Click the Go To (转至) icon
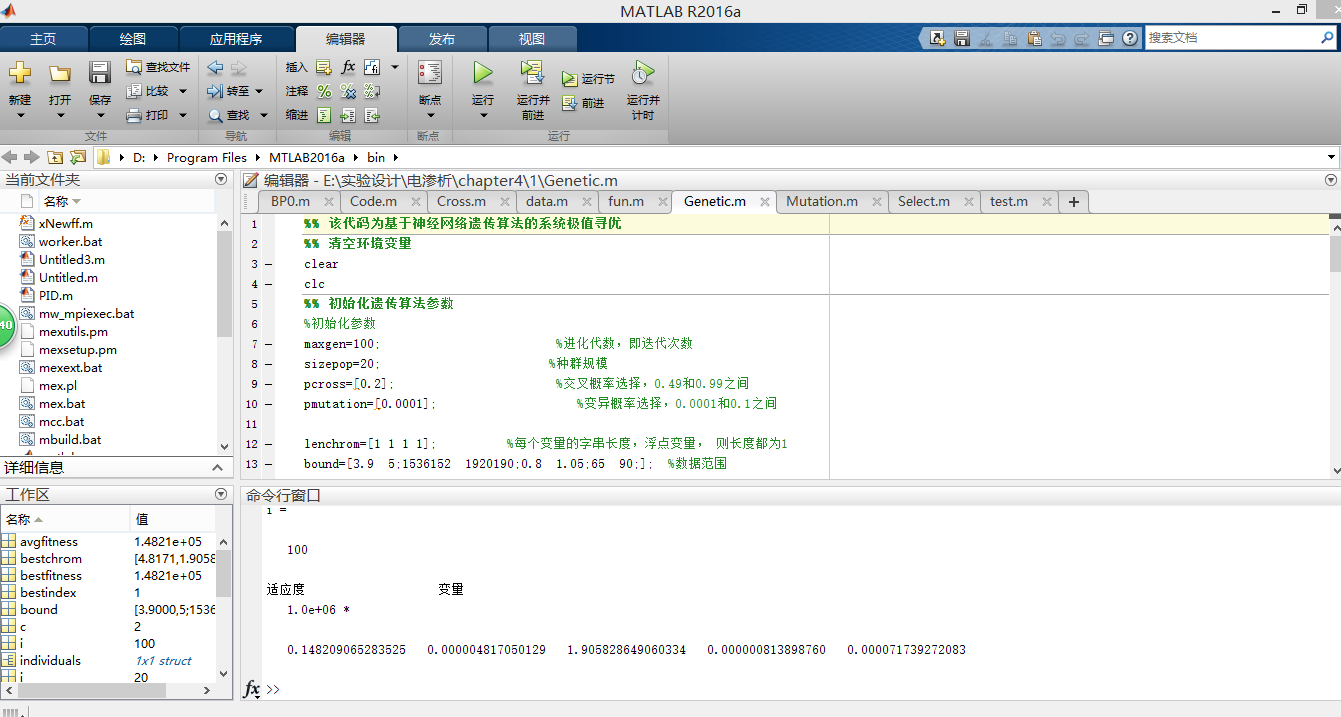This screenshot has height=717, width=1341. [x=215, y=91]
